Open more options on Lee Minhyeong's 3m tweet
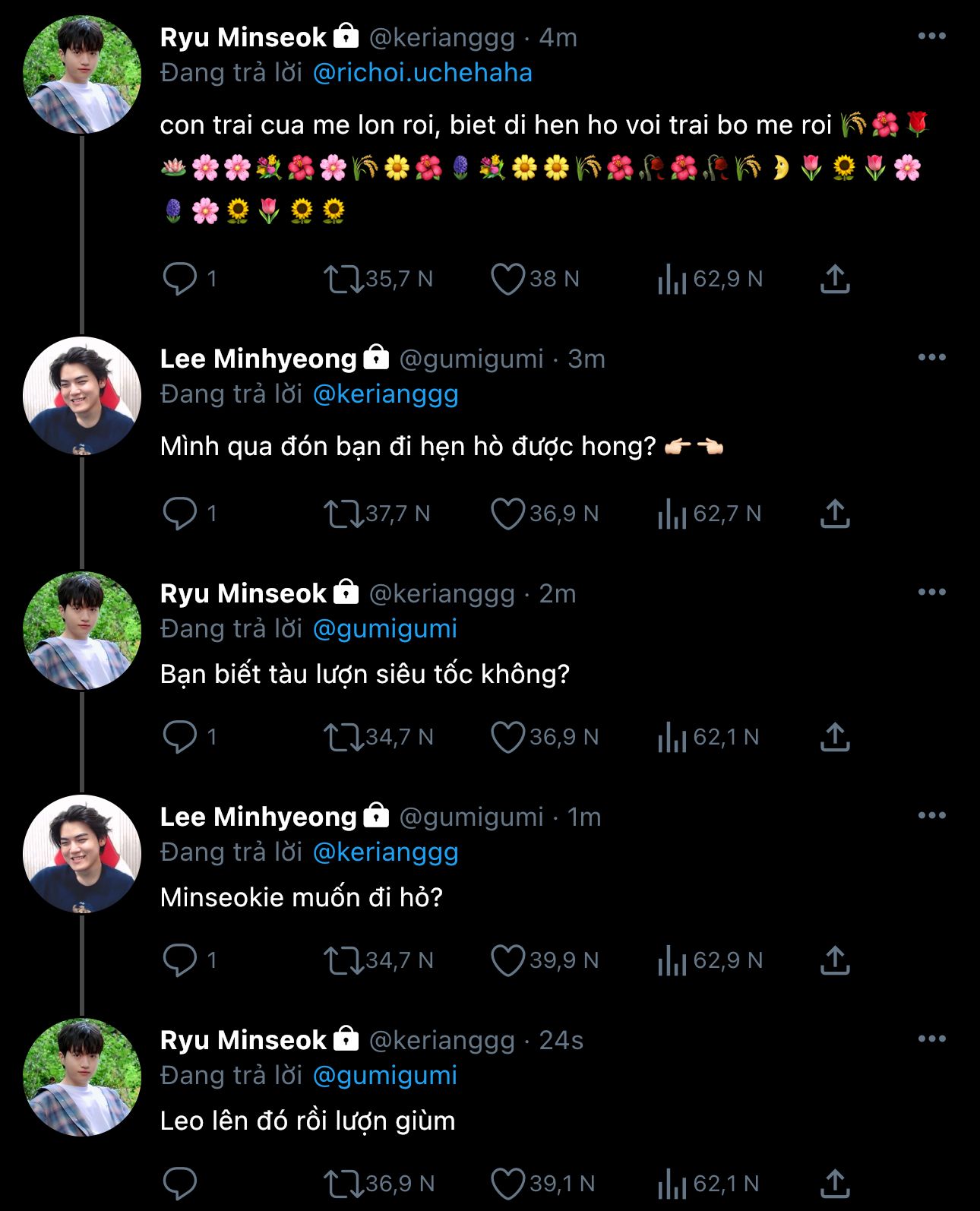Screen dimensions: 980x1211 tap(931, 358)
